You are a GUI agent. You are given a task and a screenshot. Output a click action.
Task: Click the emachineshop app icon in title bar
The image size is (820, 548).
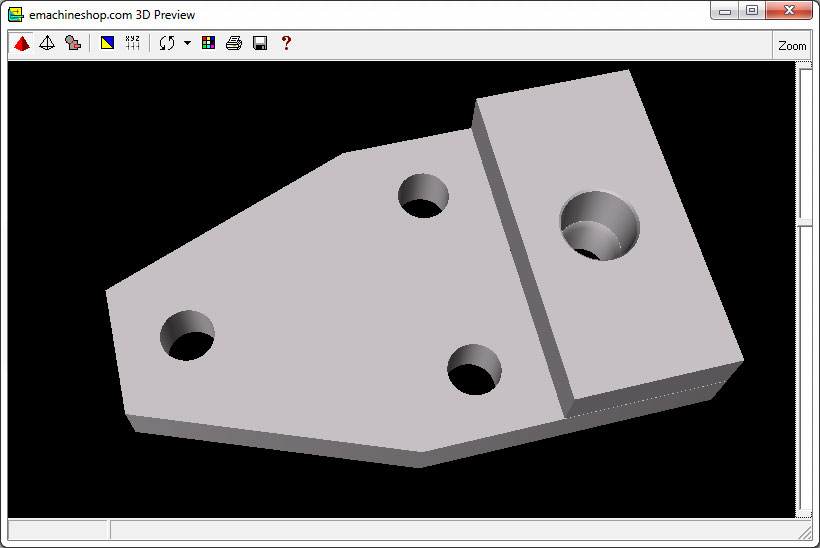pyautogui.click(x=16, y=15)
